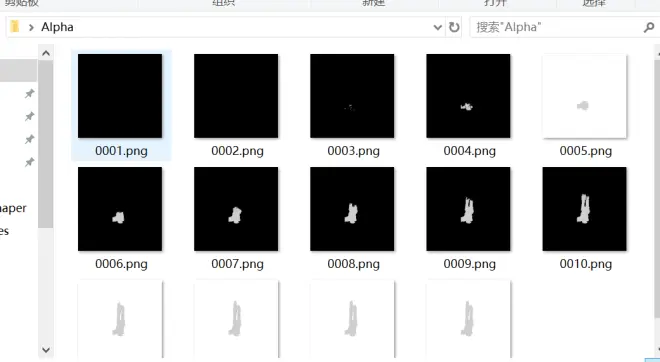Viewport: 660px width, 362px height.
Task: Select the 0001.png thumbnail
Action: coord(120,96)
